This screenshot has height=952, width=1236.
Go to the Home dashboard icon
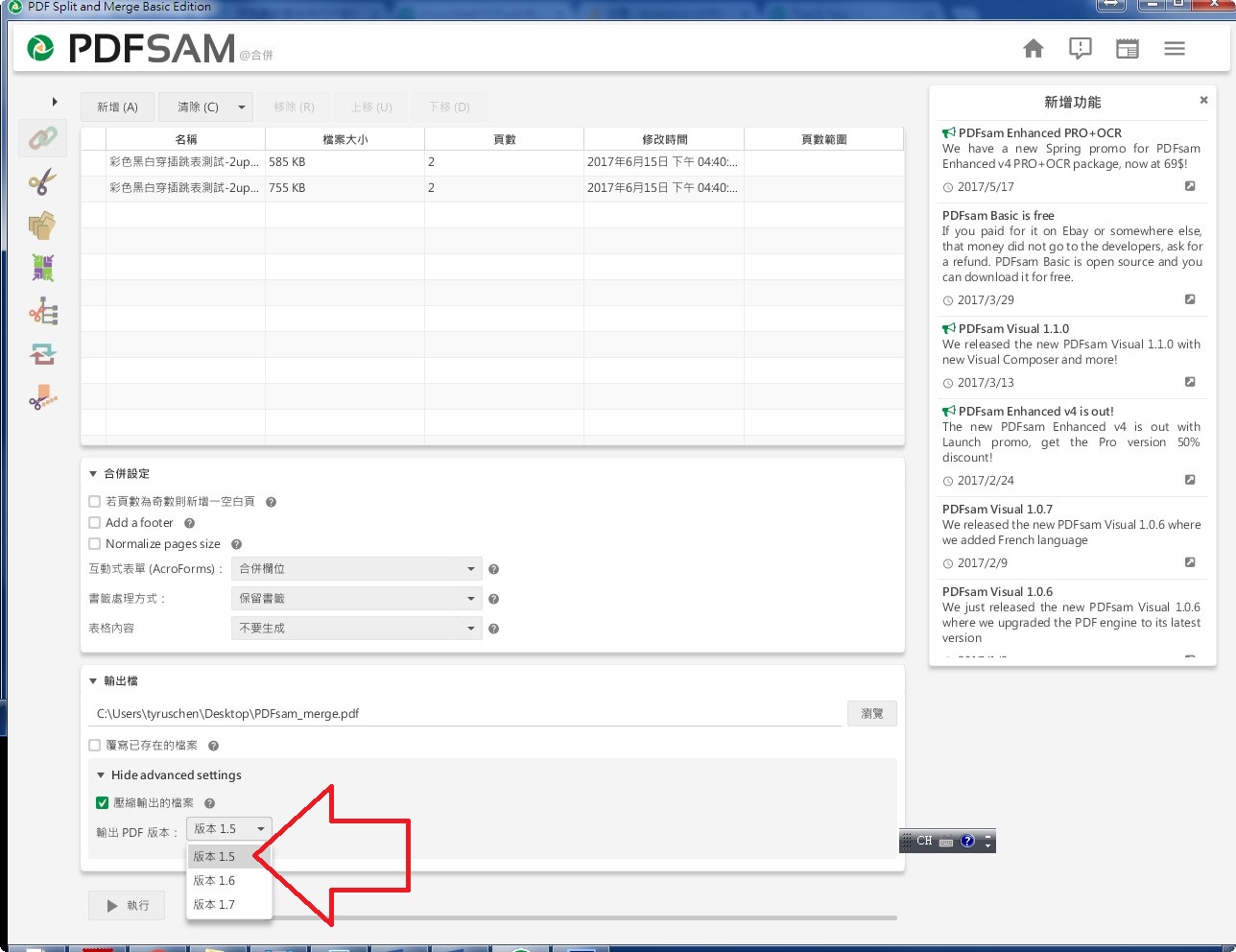click(x=1033, y=49)
